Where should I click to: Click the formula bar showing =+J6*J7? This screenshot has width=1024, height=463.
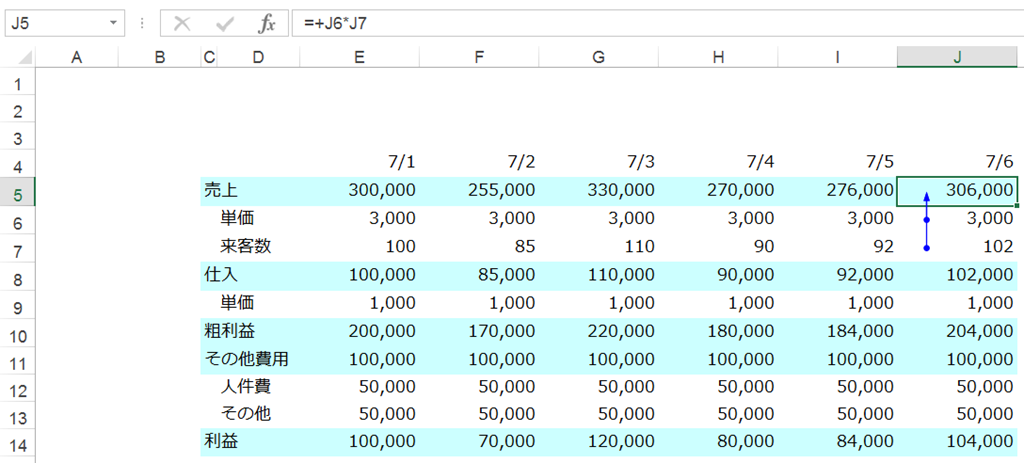click(x=658, y=24)
